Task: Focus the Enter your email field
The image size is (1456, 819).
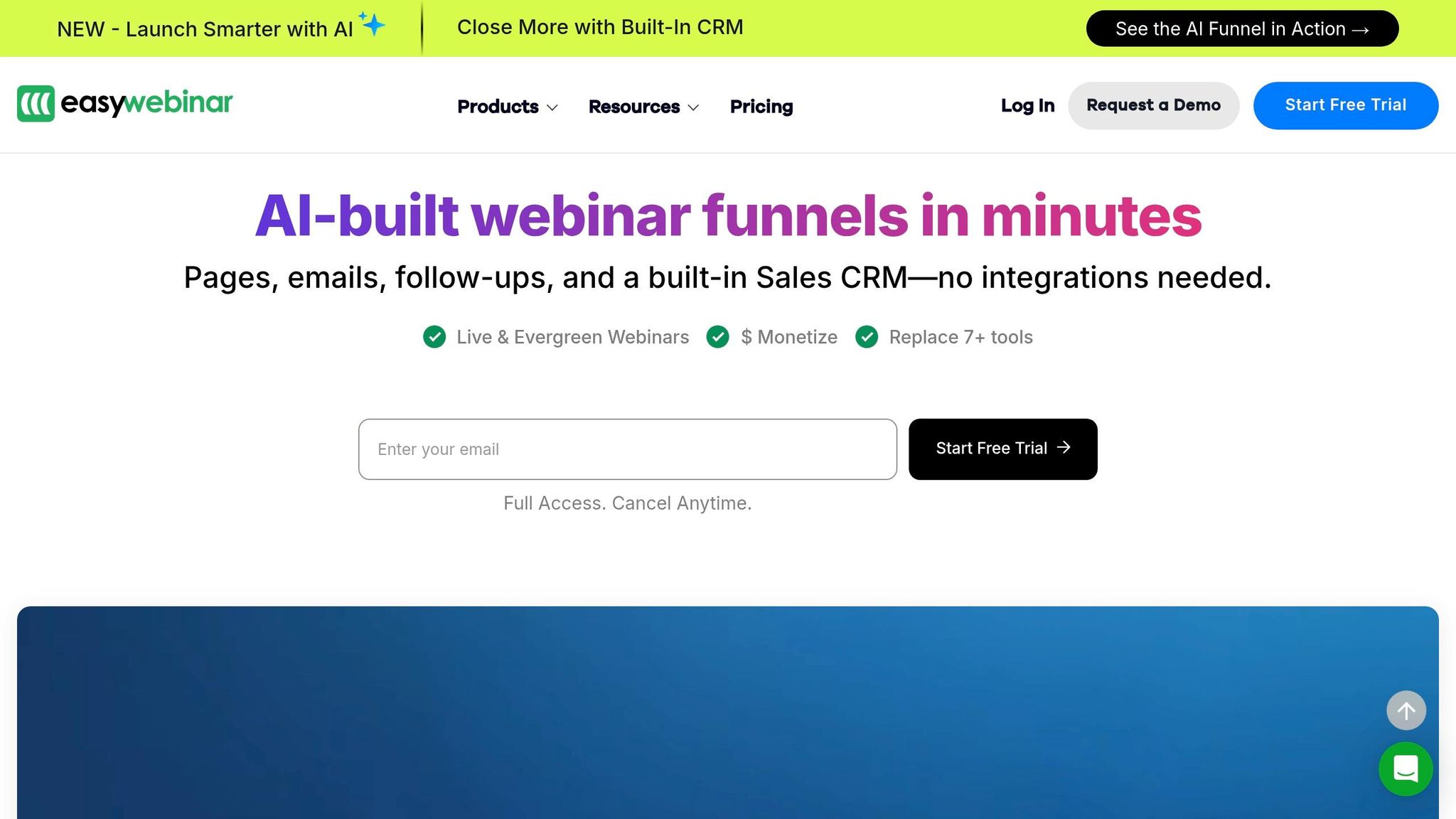Action: pyautogui.click(x=628, y=449)
